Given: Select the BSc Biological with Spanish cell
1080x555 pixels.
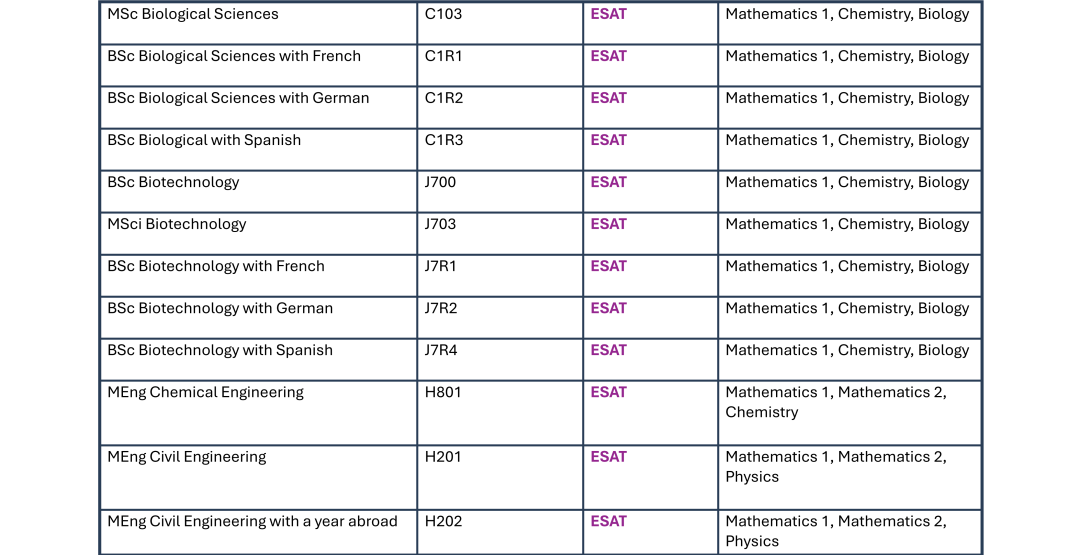Looking at the screenshot, I should point(204,141).
